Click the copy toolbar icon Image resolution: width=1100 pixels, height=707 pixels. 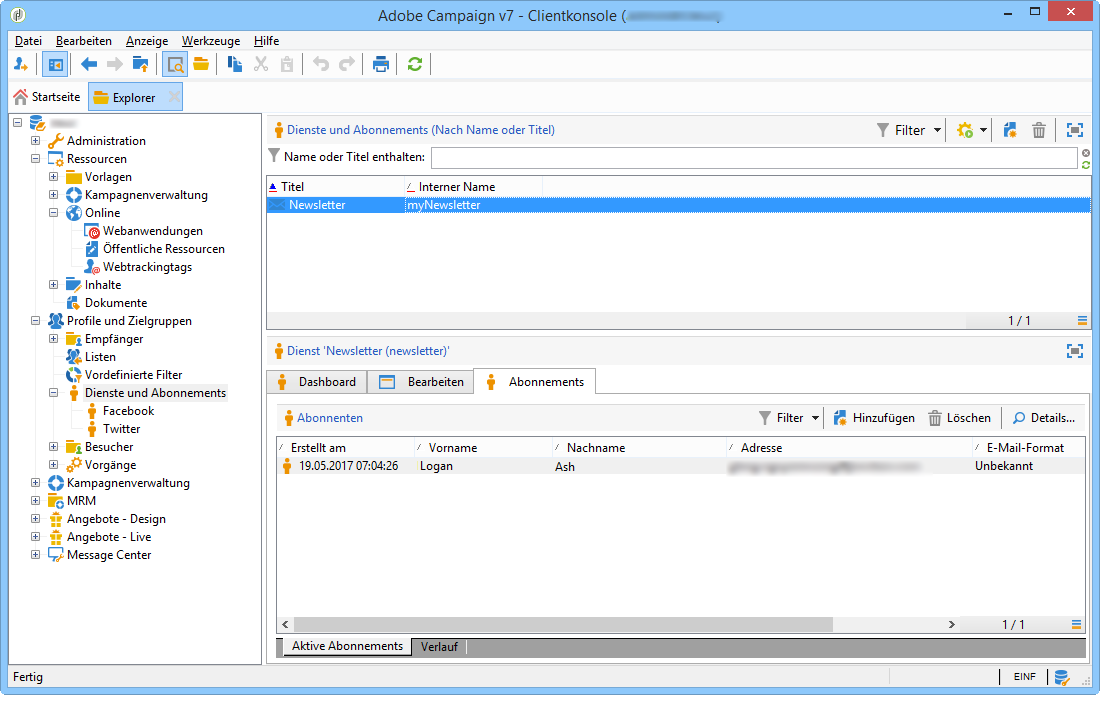click(x=235, y=65)
